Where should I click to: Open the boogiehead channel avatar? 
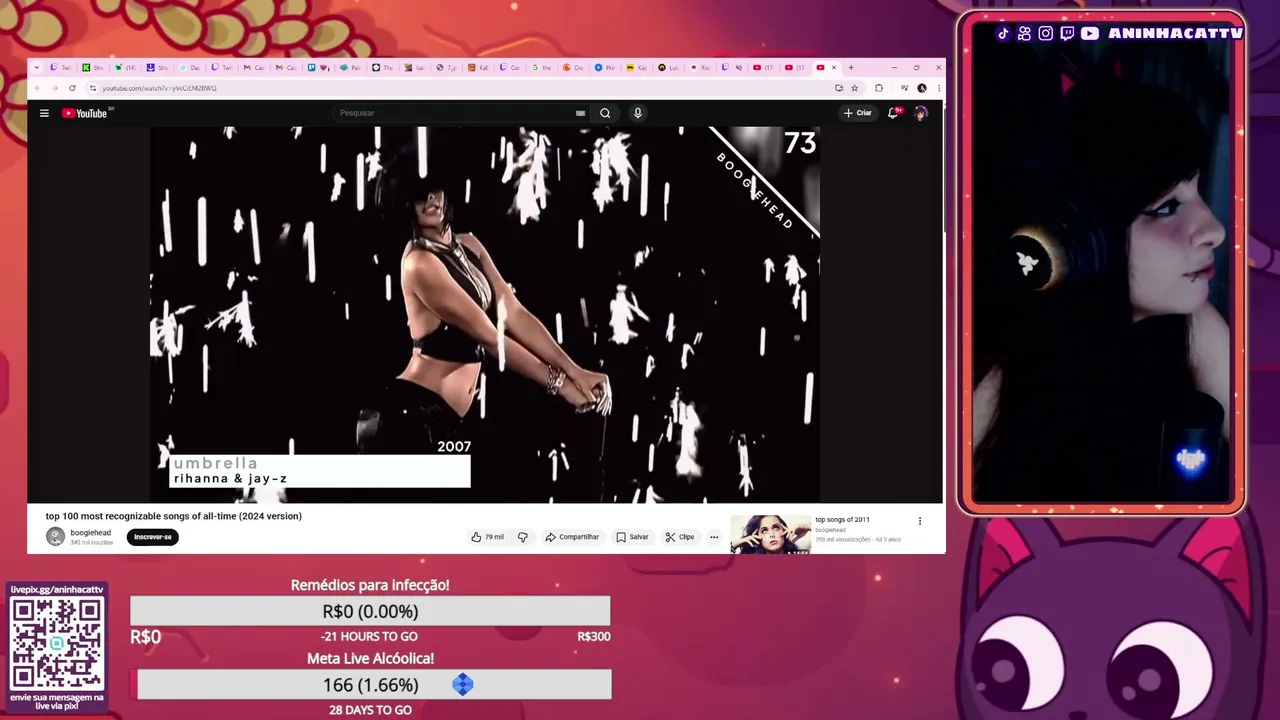tap(55, 537)
